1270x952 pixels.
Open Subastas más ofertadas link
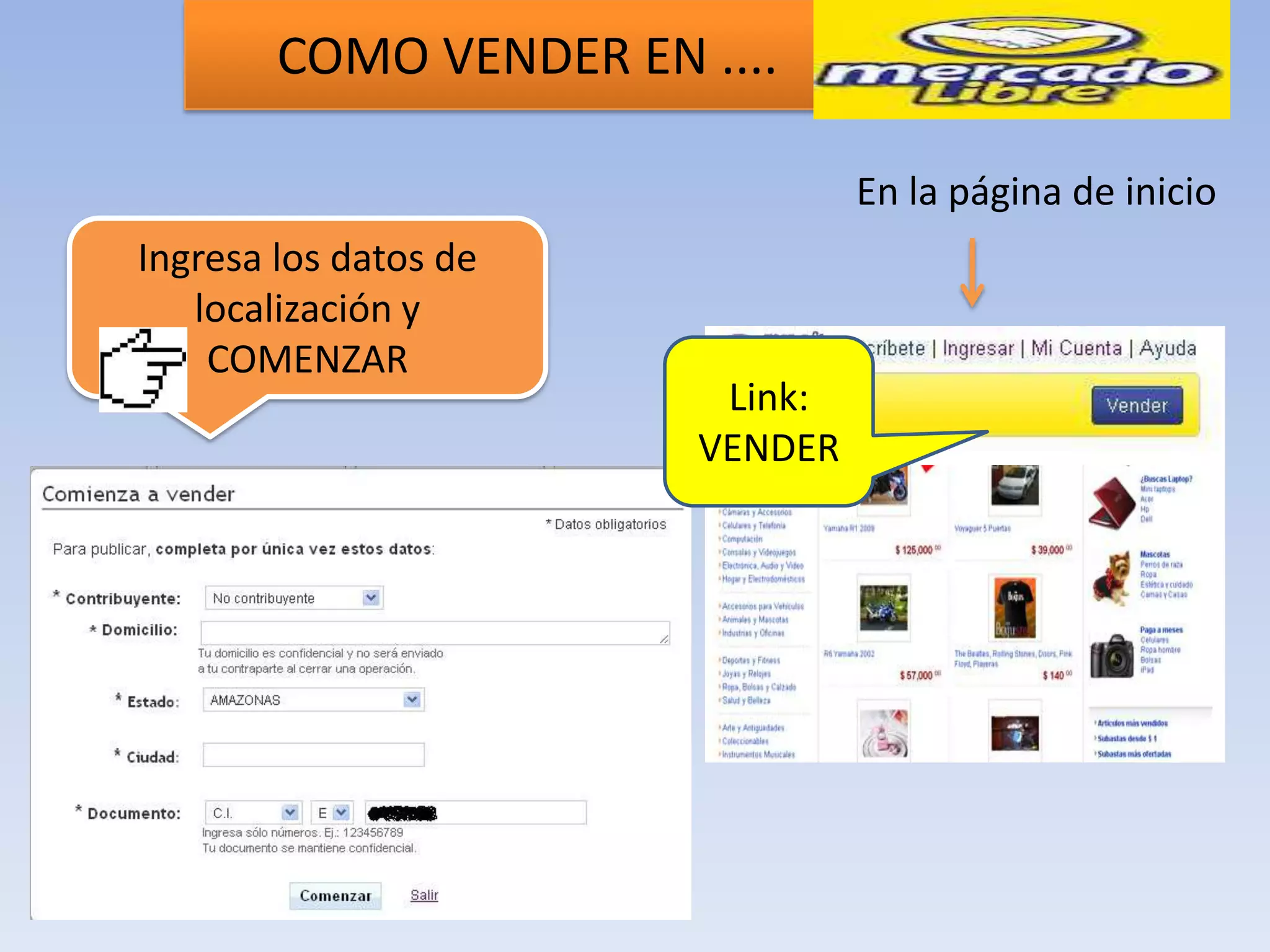pyautogui.click(x=1134, y=754)
